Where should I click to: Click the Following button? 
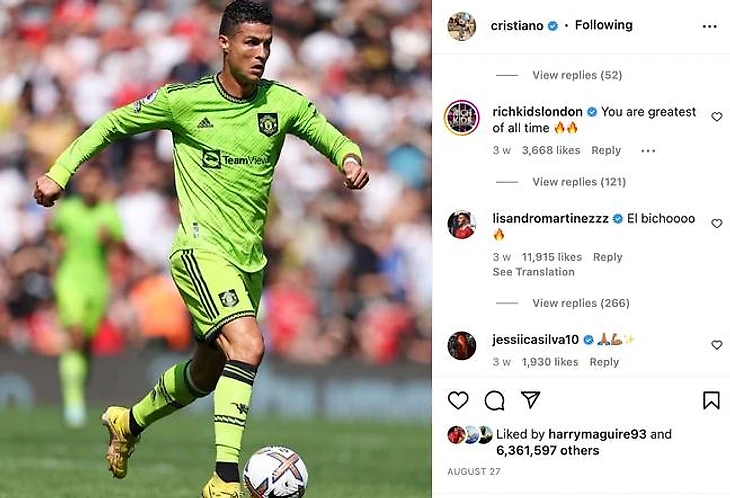tap(603, 25)
